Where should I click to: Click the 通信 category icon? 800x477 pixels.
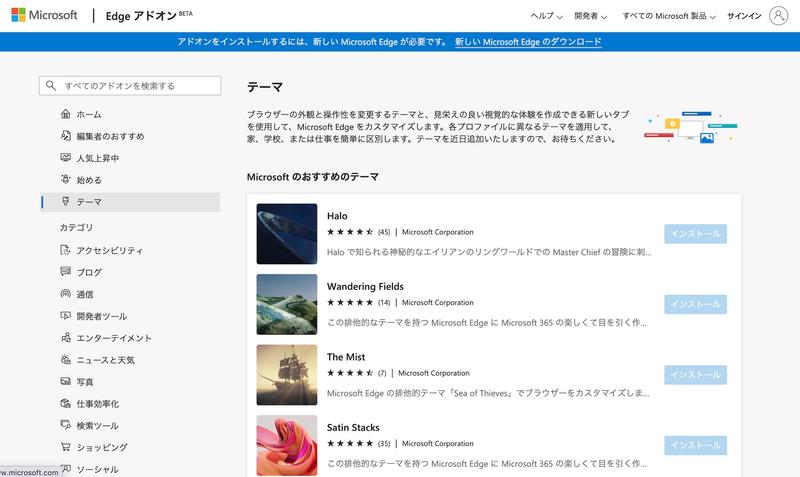(x=65, y=294)
